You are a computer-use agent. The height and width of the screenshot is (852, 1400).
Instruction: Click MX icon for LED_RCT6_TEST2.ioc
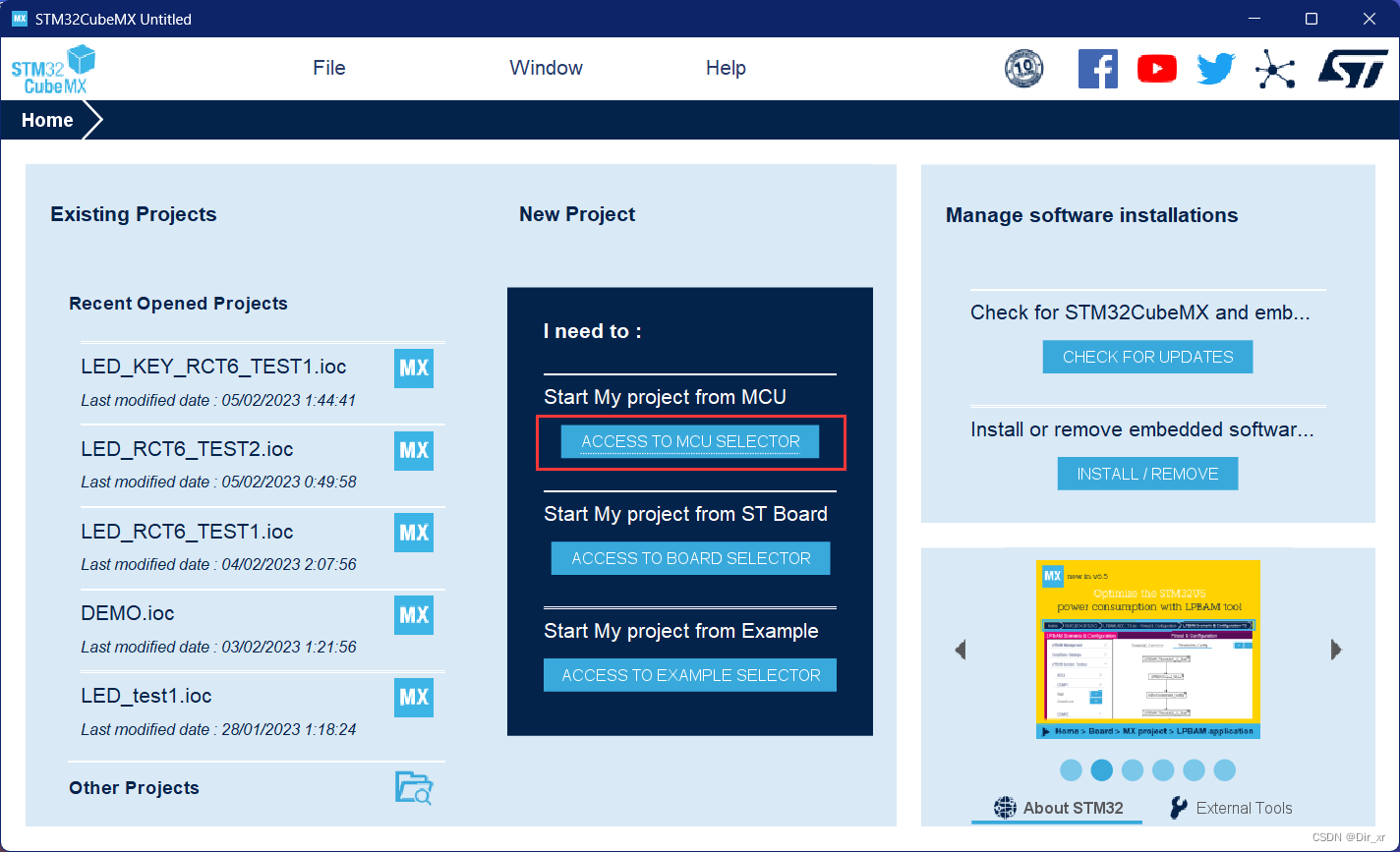[414, 450]
